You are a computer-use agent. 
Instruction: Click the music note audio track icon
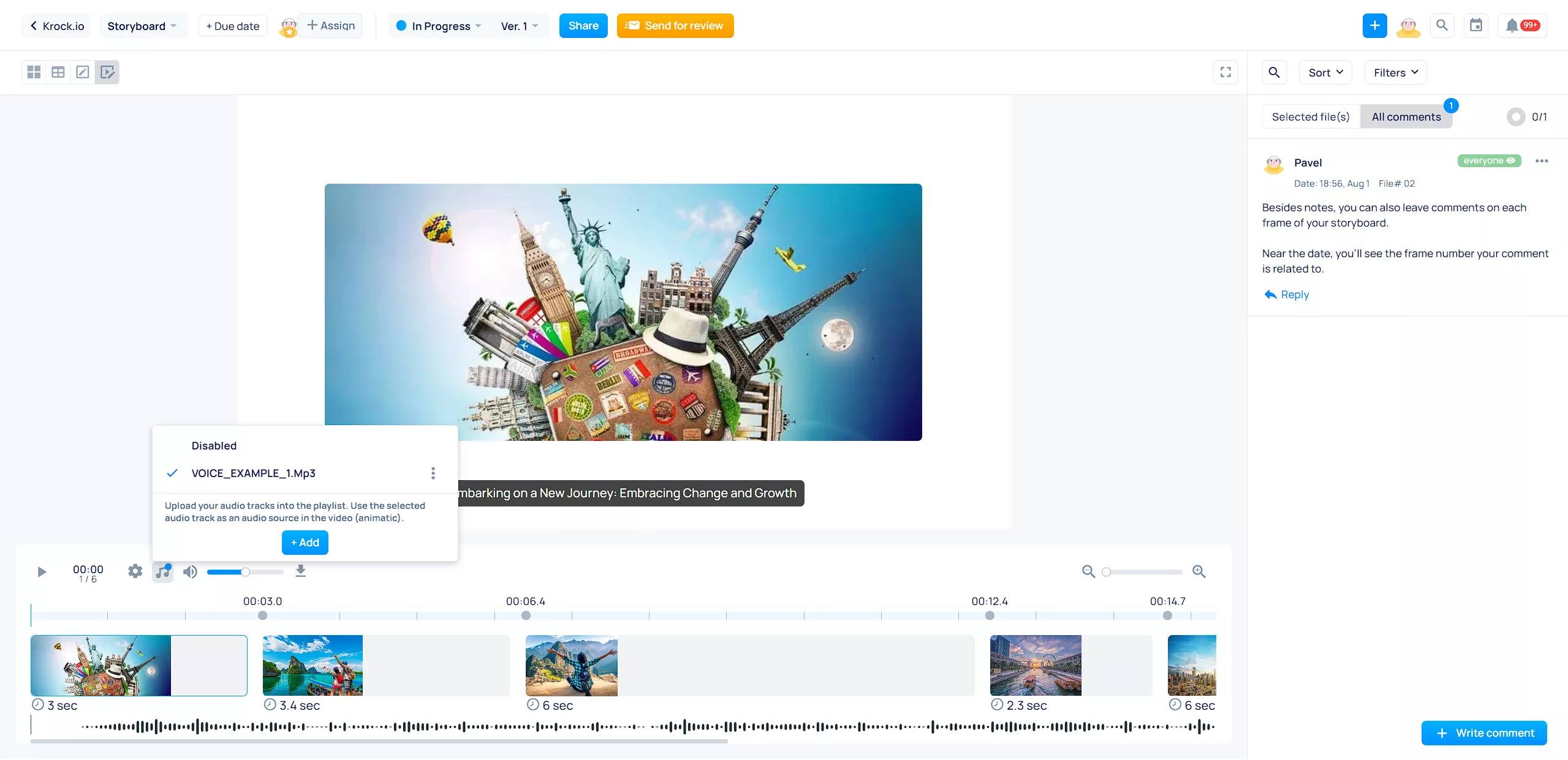(162, 571)
